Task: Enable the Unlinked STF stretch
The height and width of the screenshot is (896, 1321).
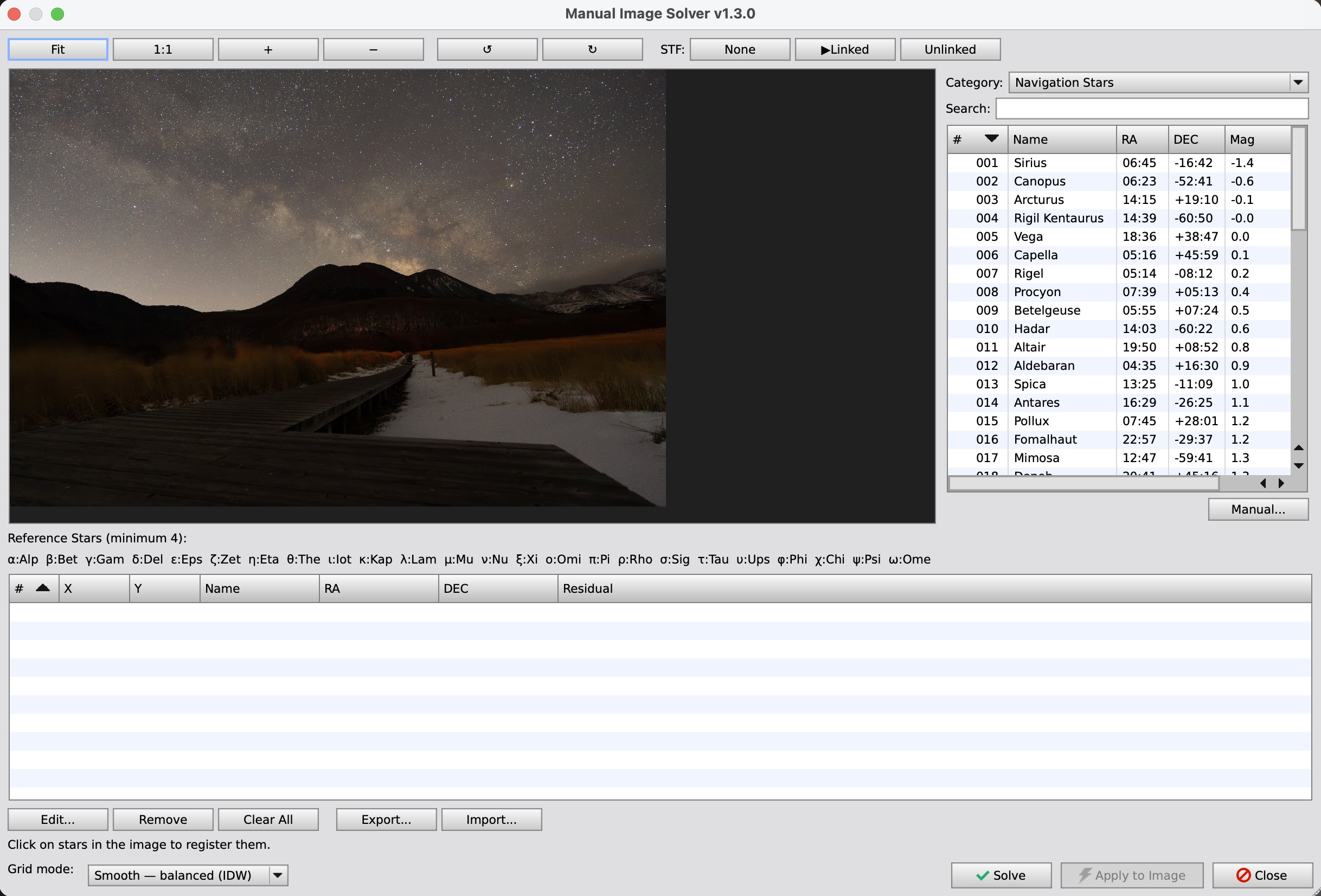Action: [x=950, y=49]
